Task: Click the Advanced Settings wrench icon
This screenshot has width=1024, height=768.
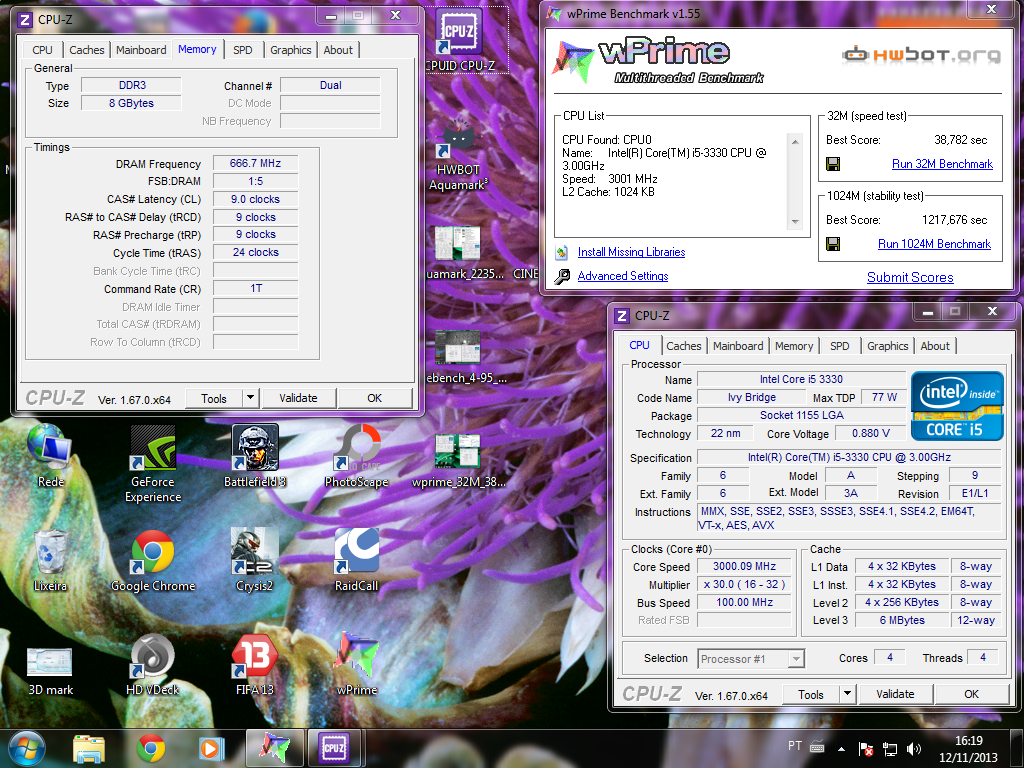Action: (x=562, y=276)
